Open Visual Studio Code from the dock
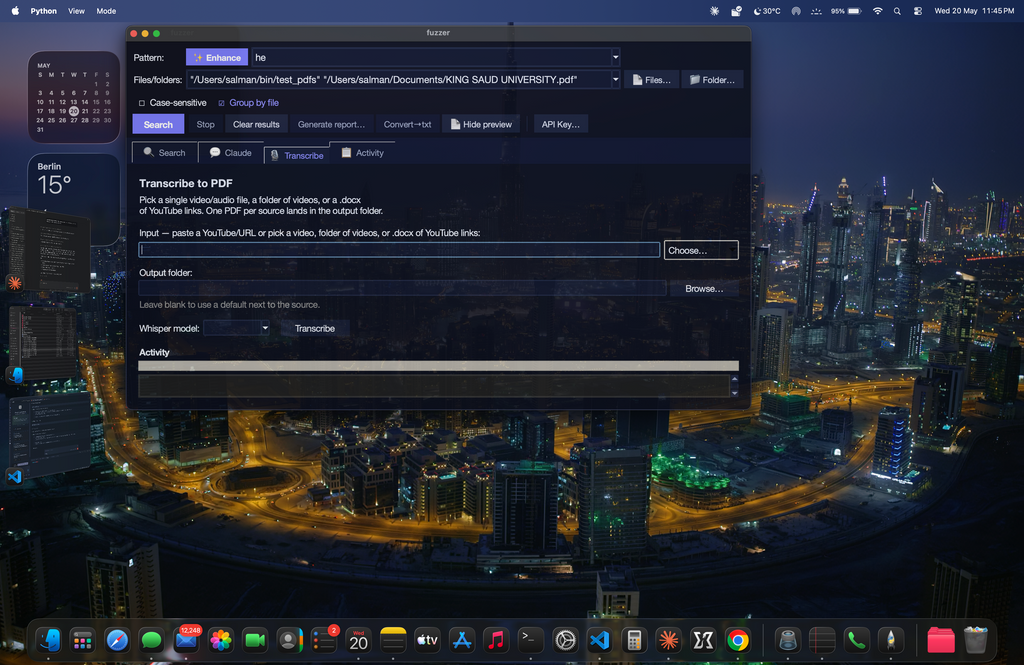 pos(600,641)
